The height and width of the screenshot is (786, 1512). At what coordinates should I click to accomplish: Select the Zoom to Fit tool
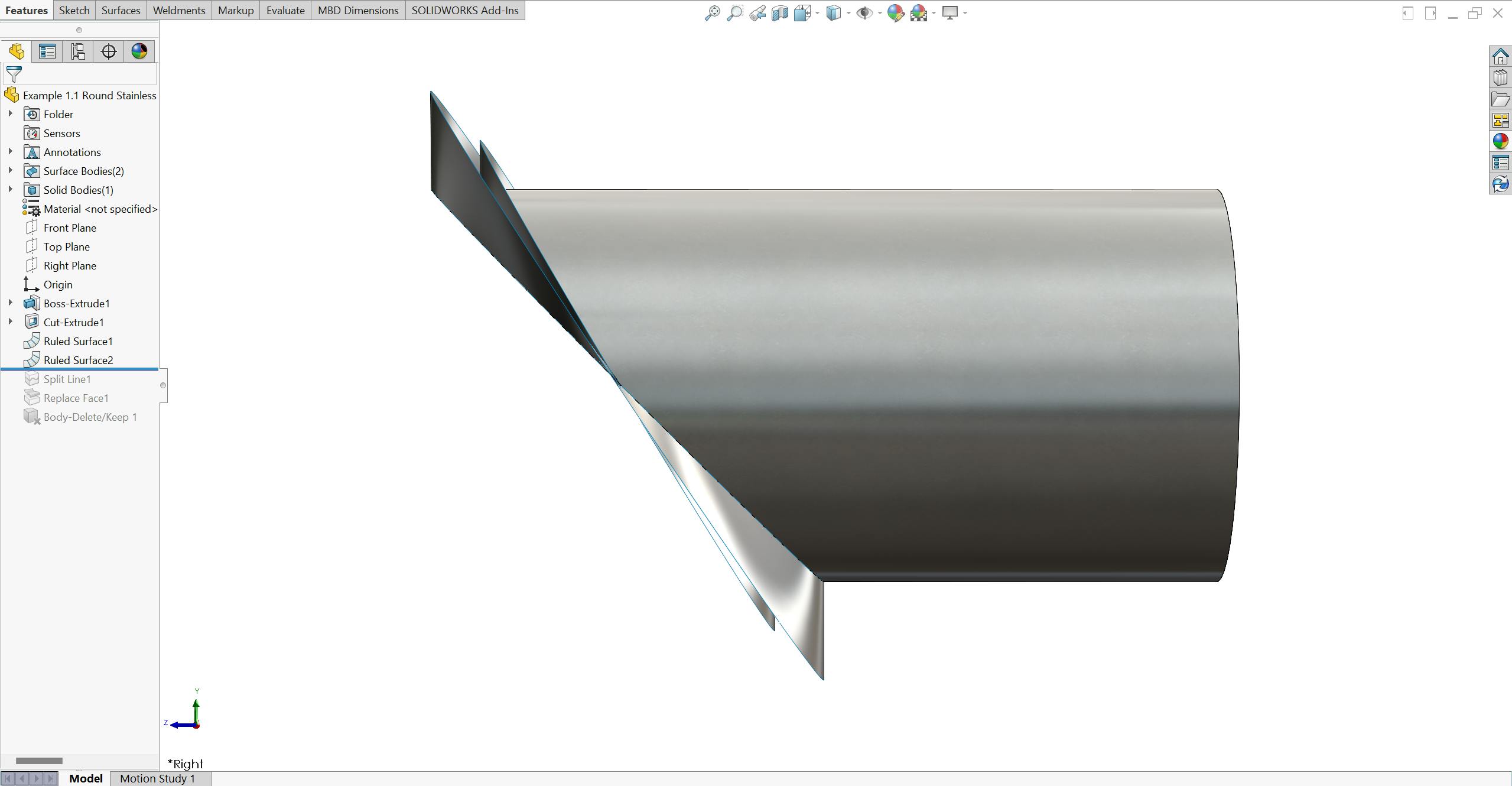(x=712, y=12)
